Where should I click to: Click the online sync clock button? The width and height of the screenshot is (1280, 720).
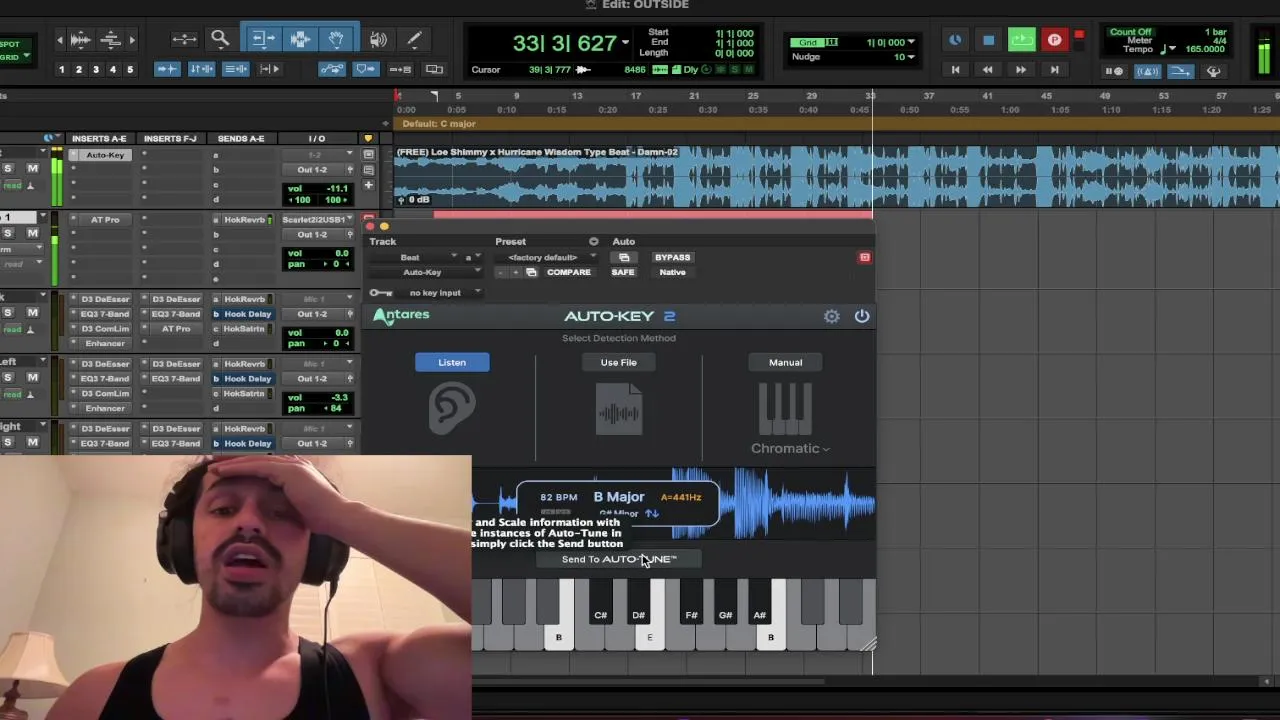pos(955,40)
